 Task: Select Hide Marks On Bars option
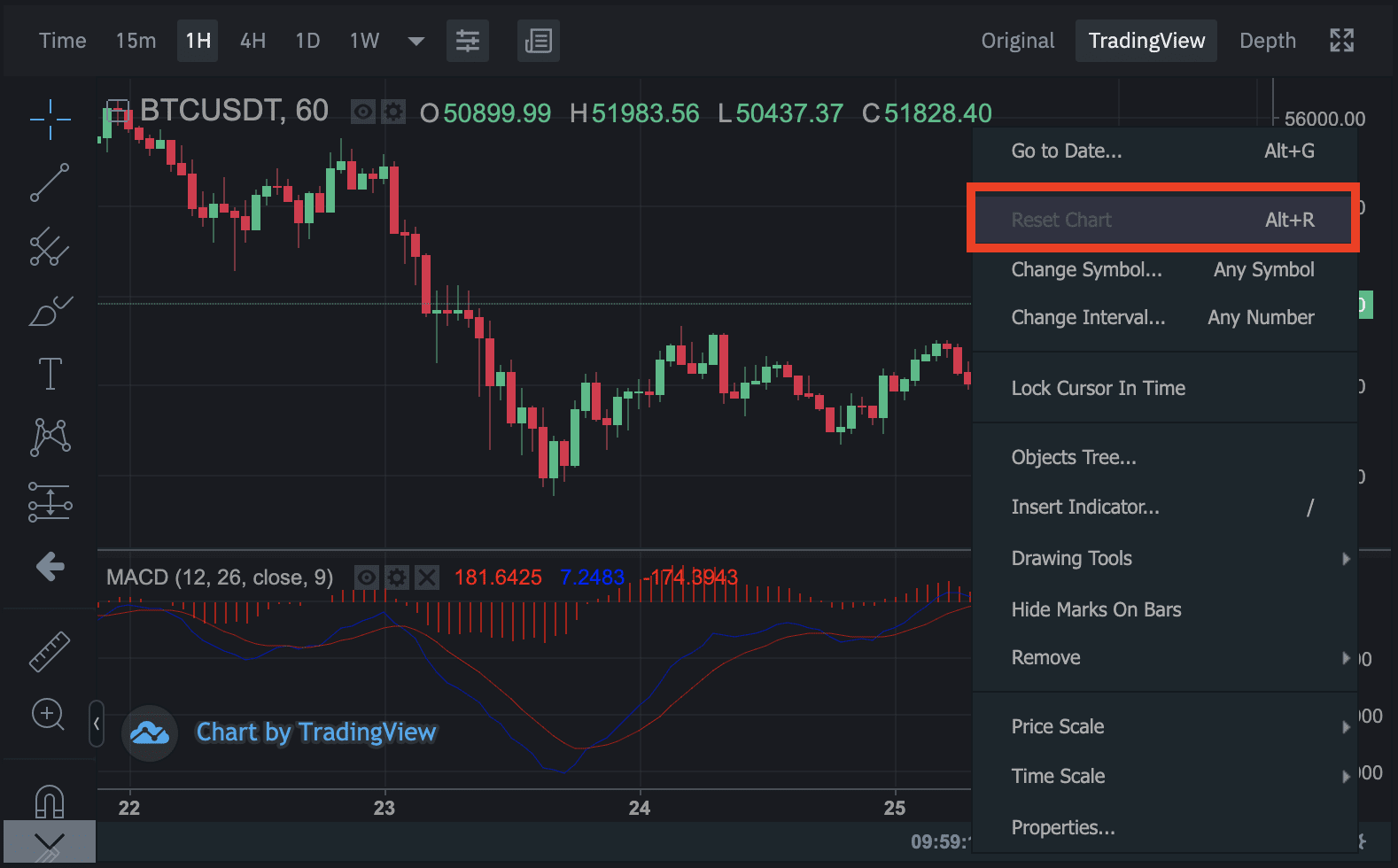coord(1164,609)
